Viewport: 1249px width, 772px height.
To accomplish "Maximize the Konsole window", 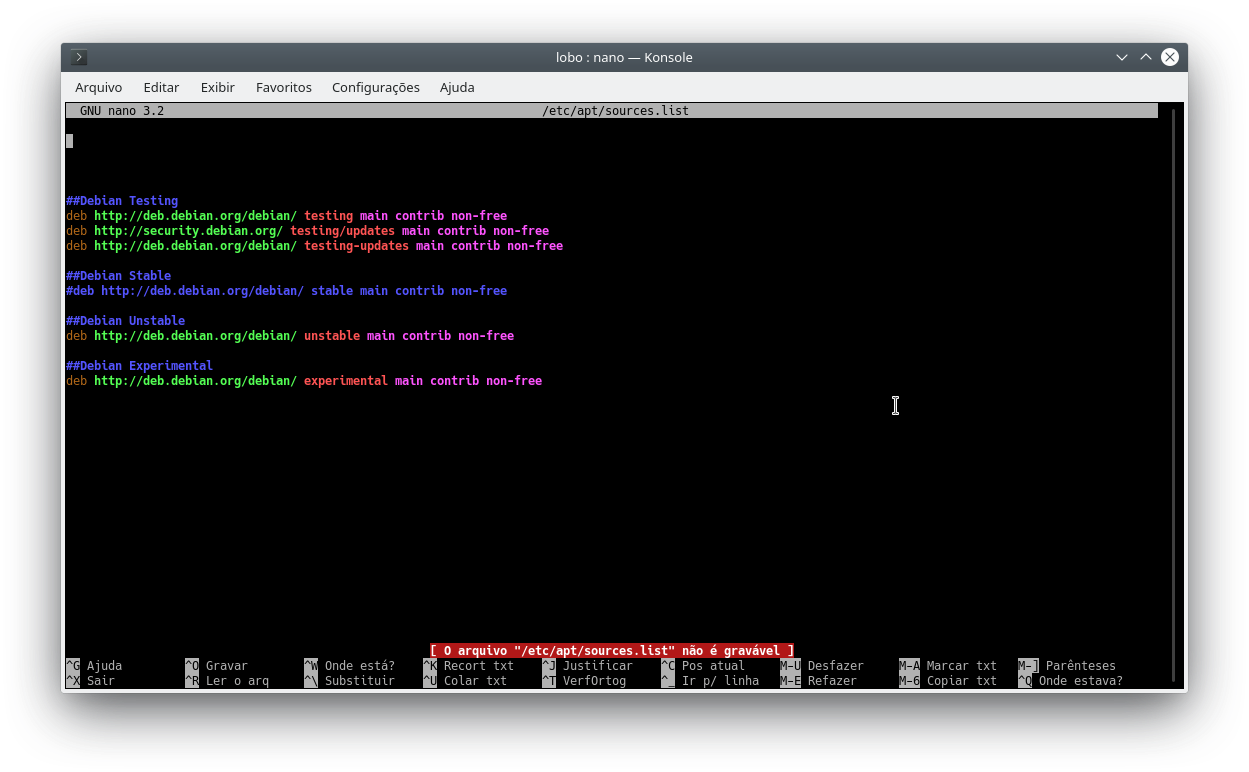I will (x=1146, y=57).
